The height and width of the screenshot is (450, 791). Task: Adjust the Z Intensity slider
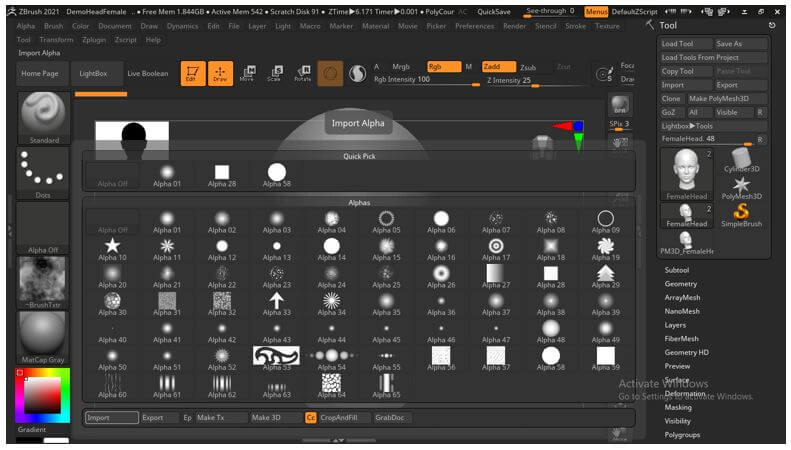[x=534, y=81]
